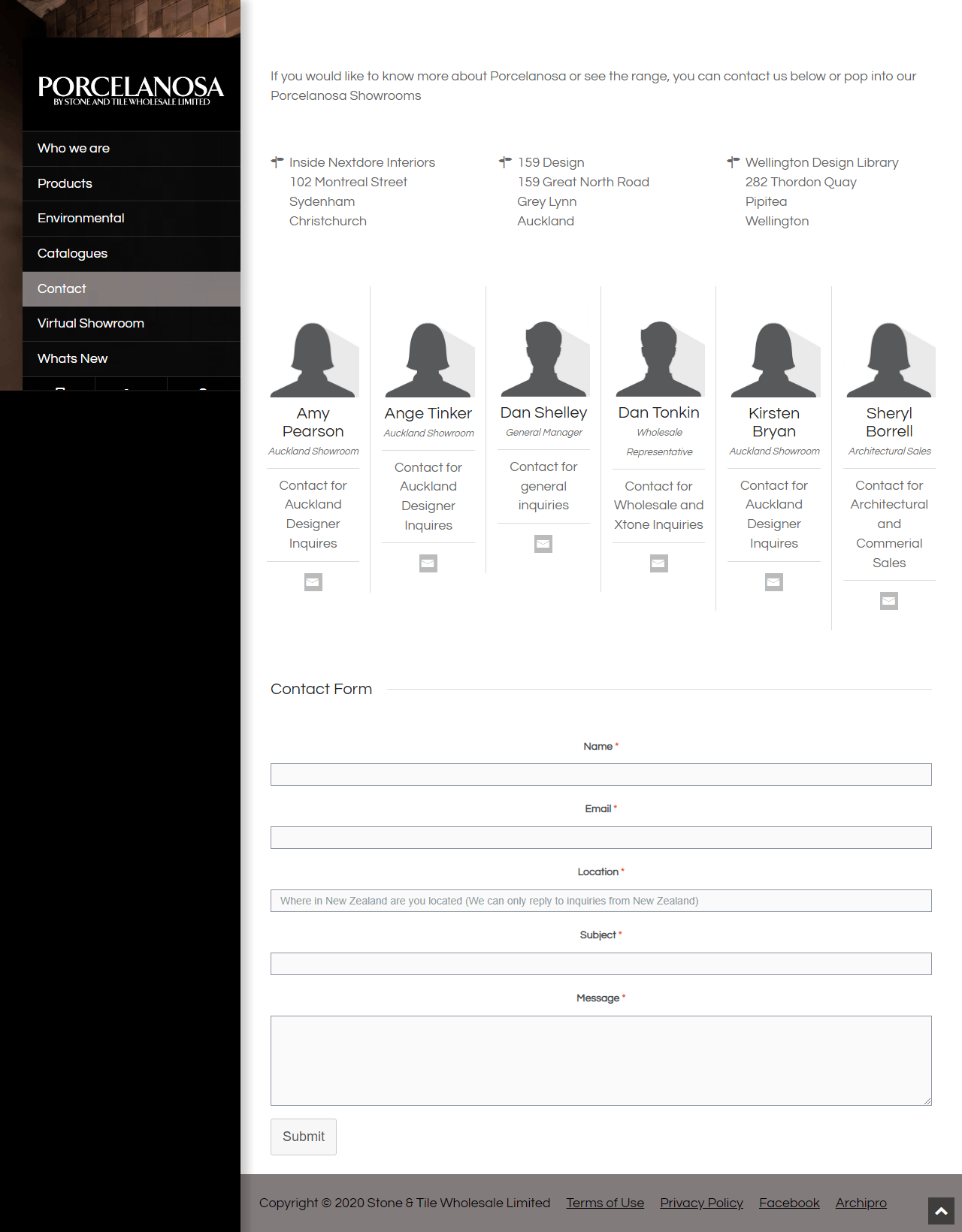Click the 102 Montreal Street address
The width and height of the screenshot is (962, 1232).
click(349, 182)
